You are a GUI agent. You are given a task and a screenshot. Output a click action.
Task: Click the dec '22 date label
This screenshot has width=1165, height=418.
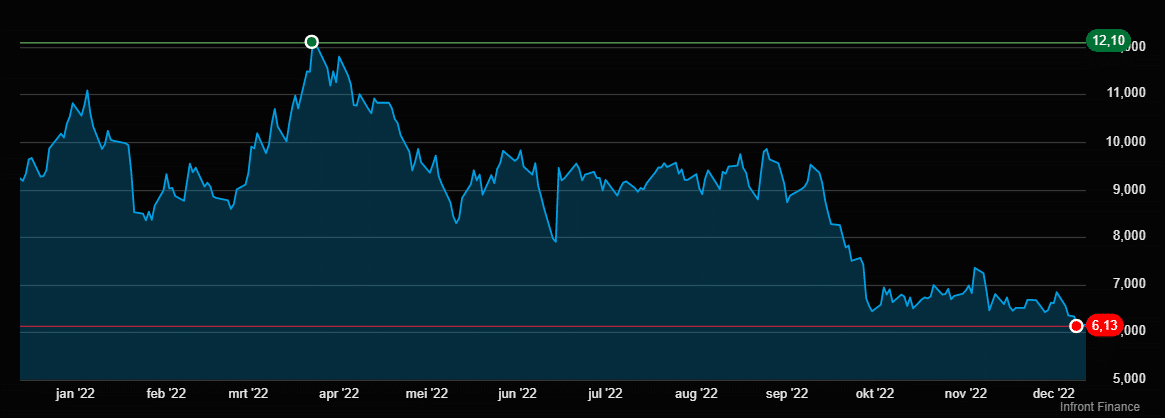[x=1053, y=394]
